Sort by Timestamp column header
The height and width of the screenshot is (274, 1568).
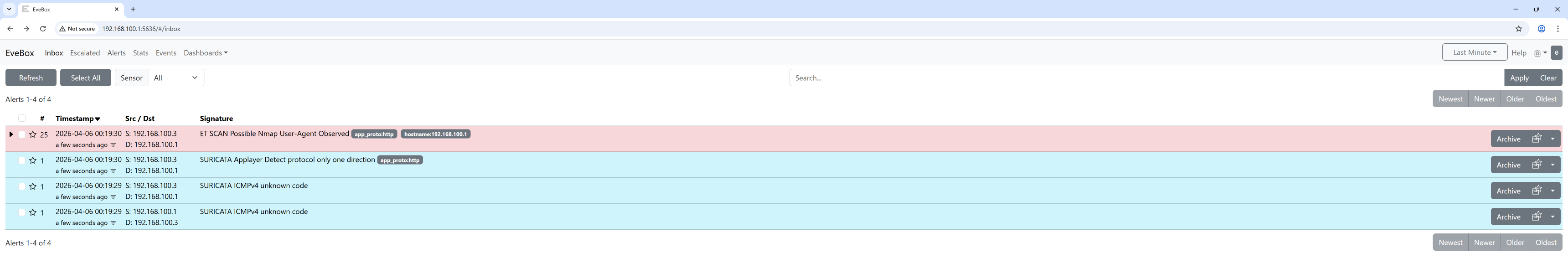tap(78, 119)
